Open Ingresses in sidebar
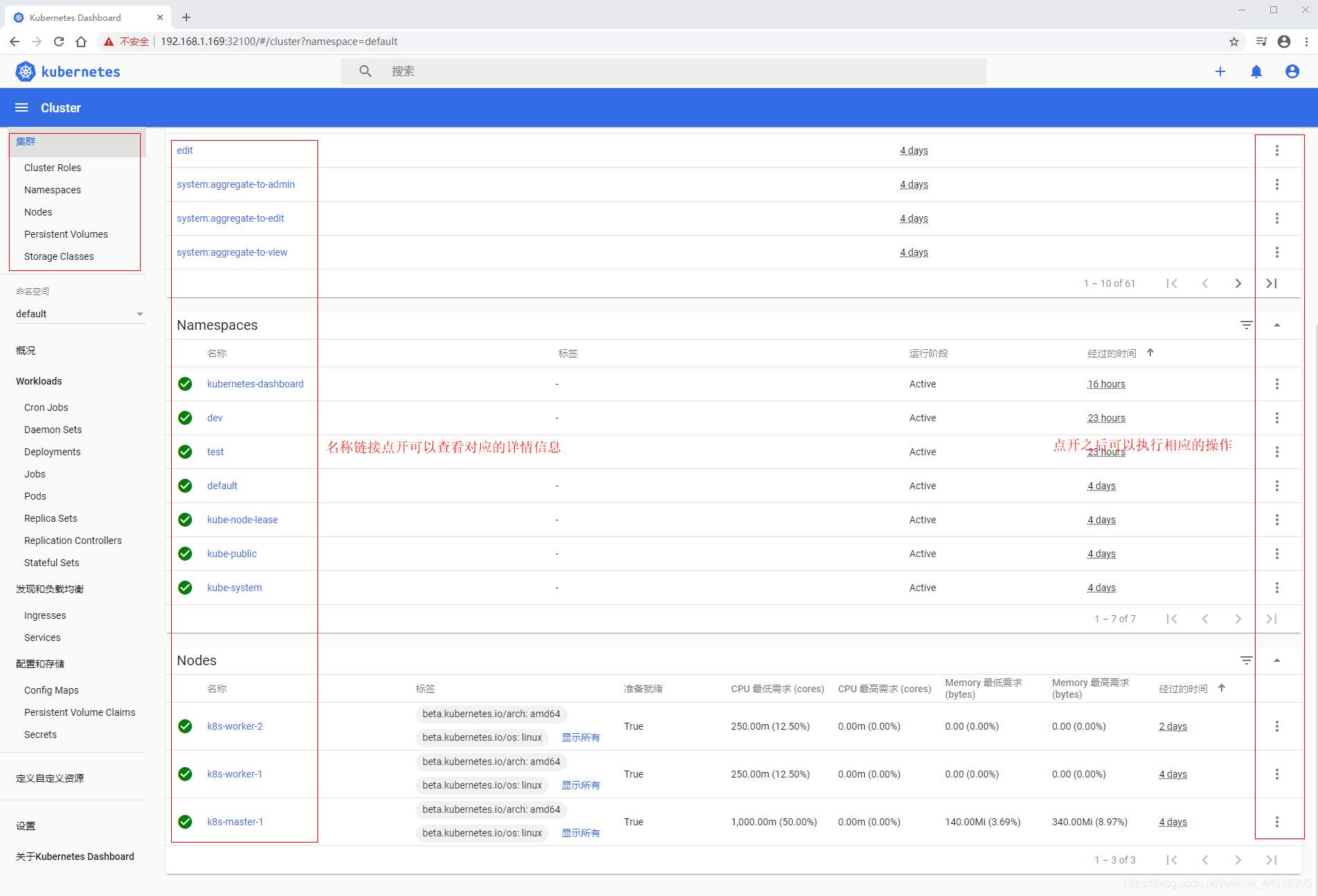Screen dimensions: 1318x896 (x=45, y=615)
